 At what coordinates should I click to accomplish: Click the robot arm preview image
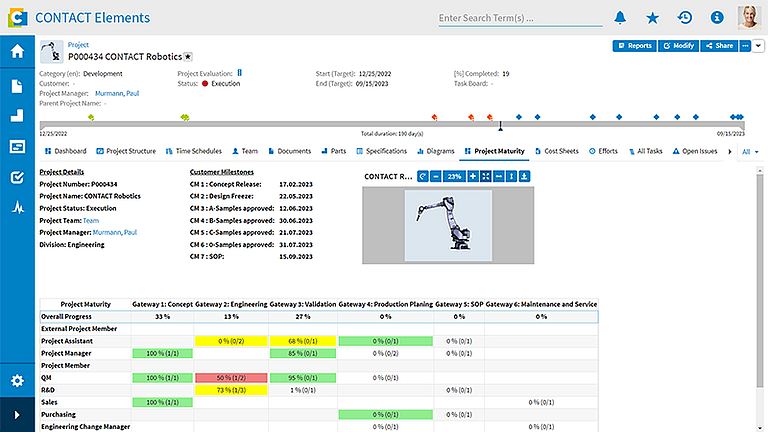[x=448, y=225]
